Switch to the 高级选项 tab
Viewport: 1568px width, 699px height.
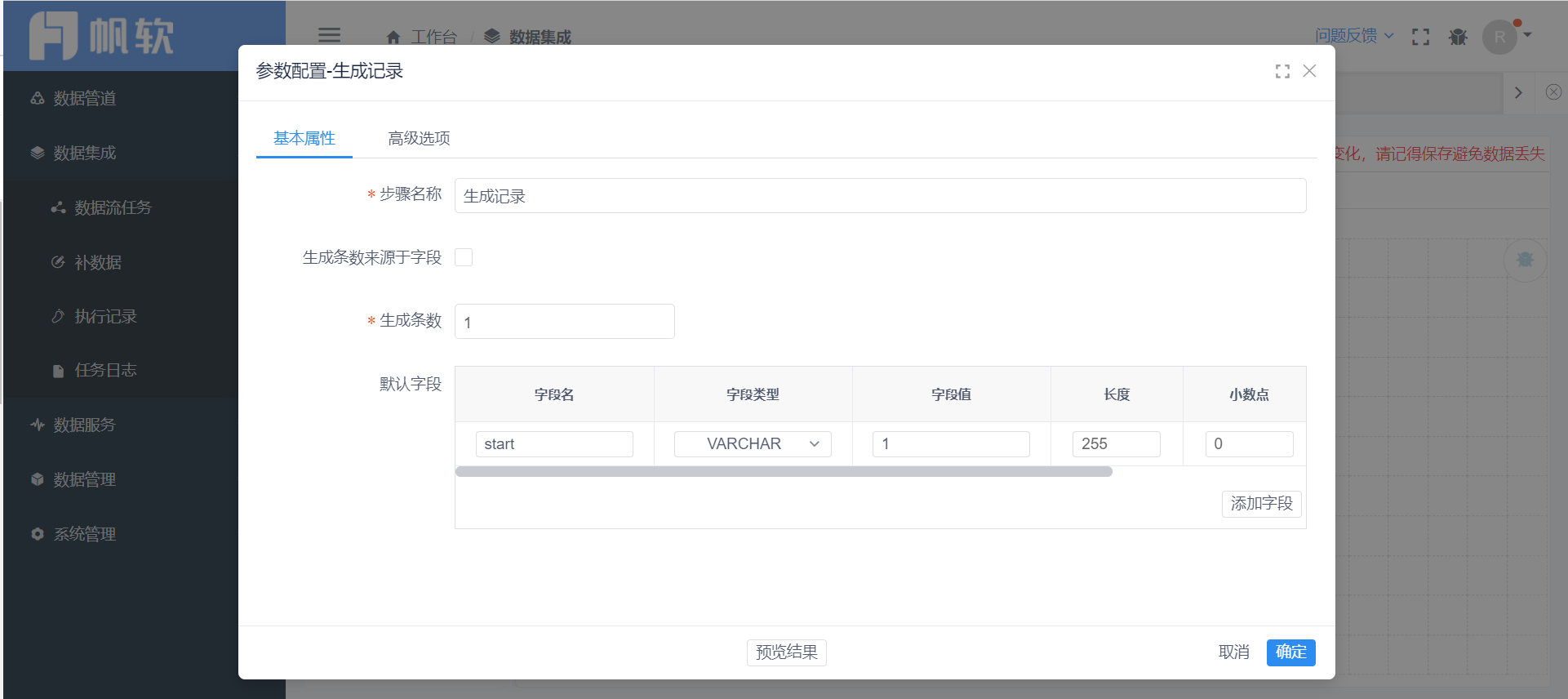pyautogui.click(x=419, y=138)
